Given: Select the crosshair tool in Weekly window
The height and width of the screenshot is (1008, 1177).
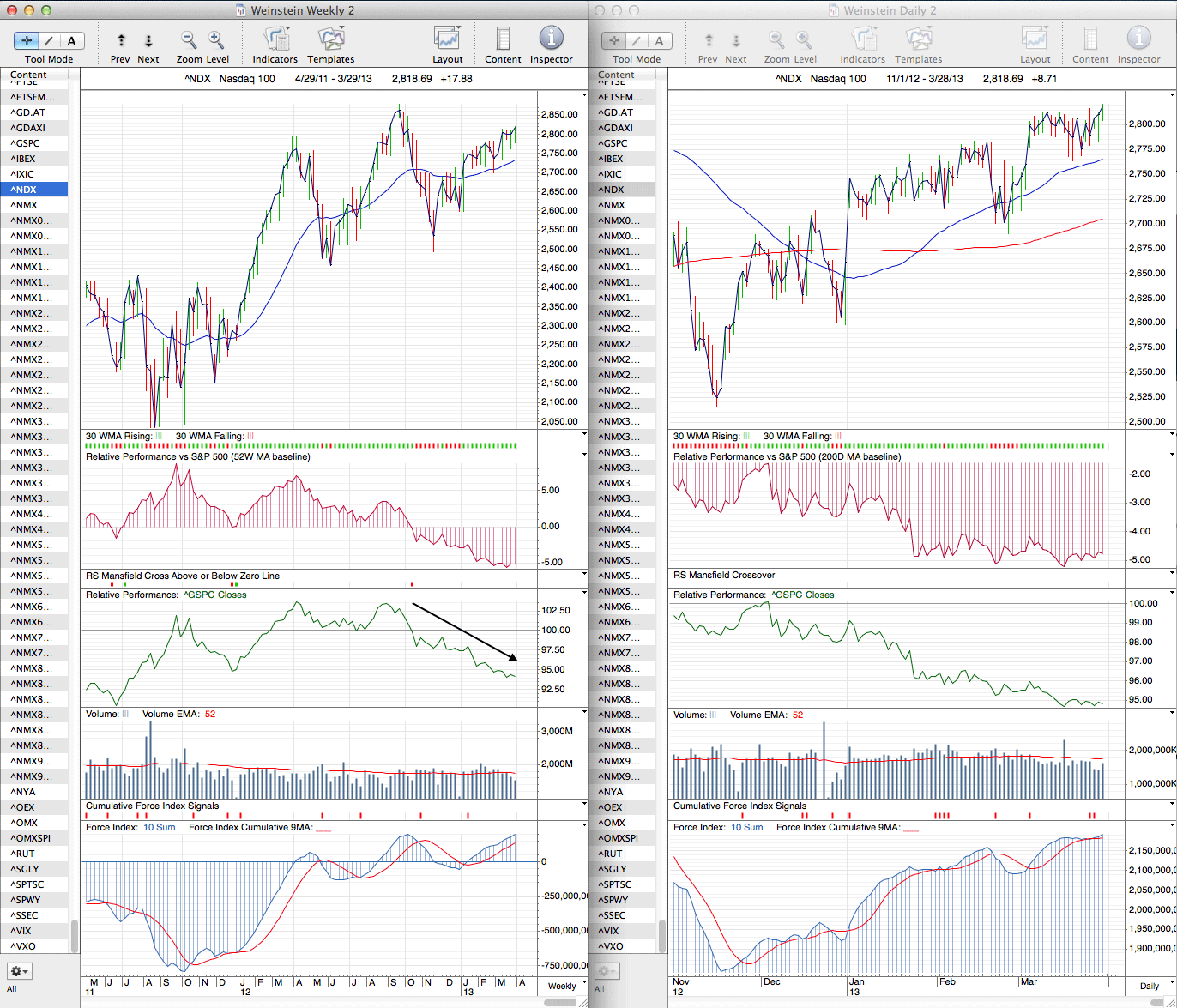Looking at the screenshot, I should click(x=27, y=40).
